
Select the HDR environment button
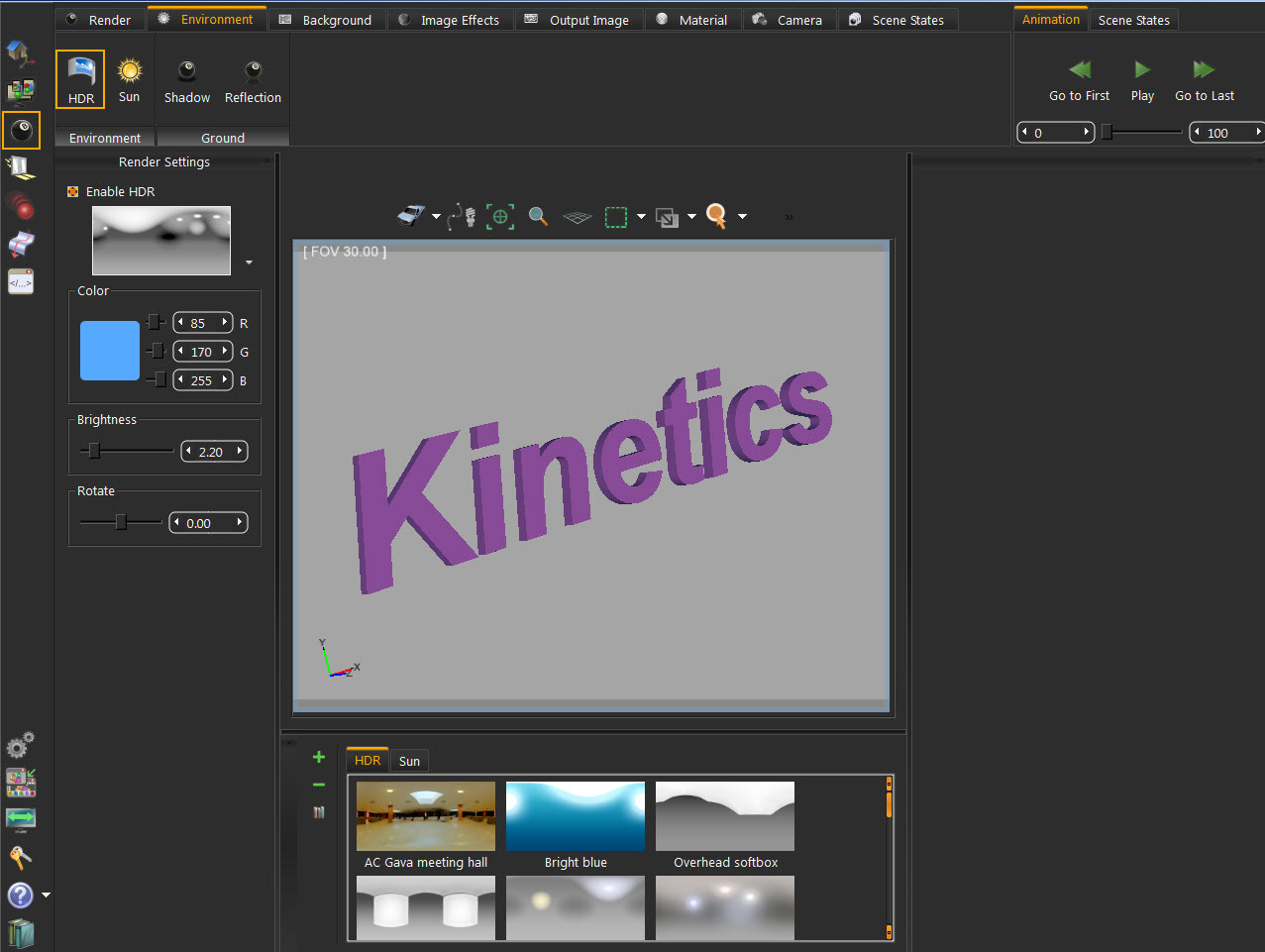click(x=80, y=79)
